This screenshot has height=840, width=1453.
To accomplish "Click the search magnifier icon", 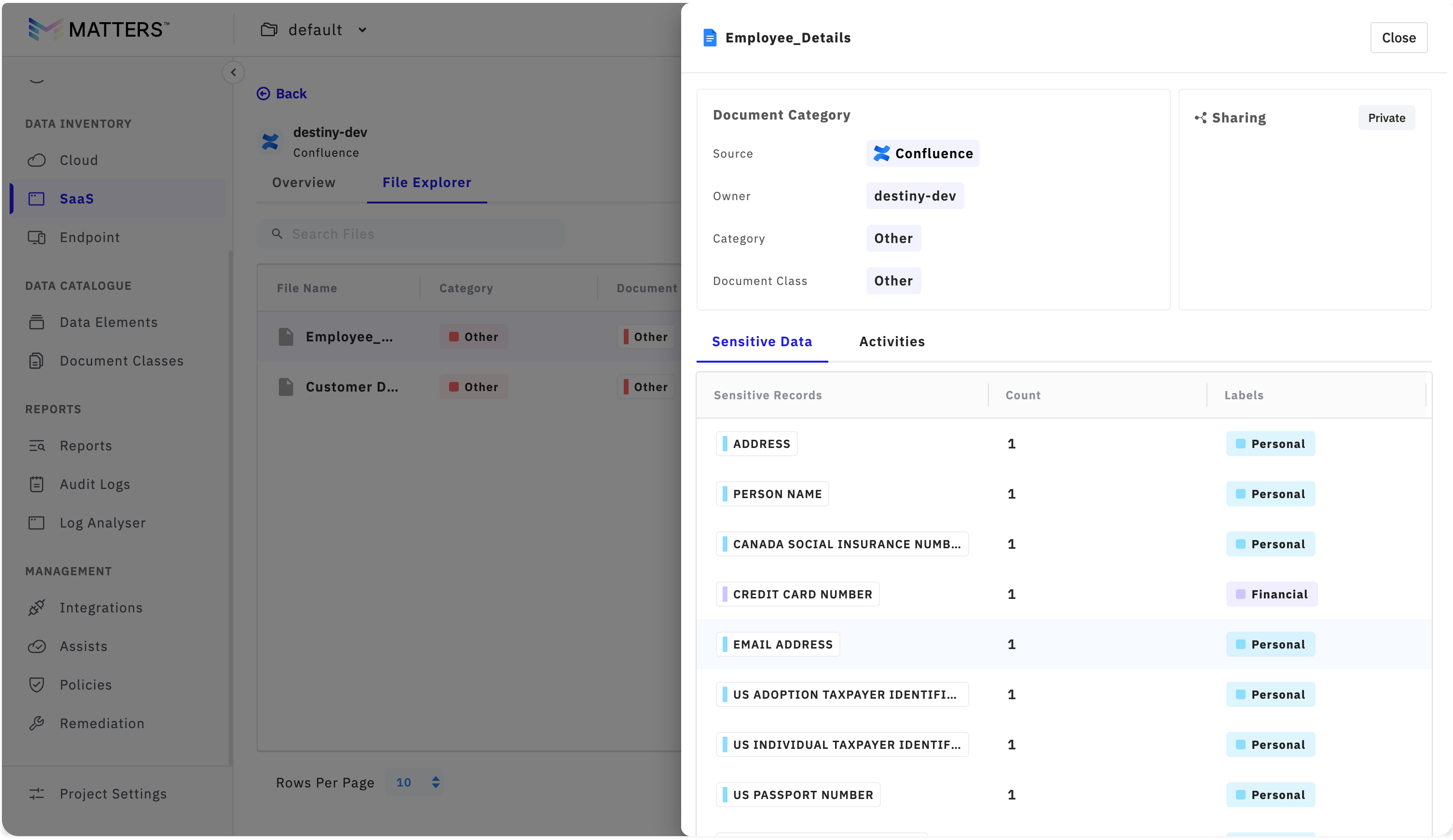I will coord(277,233).
